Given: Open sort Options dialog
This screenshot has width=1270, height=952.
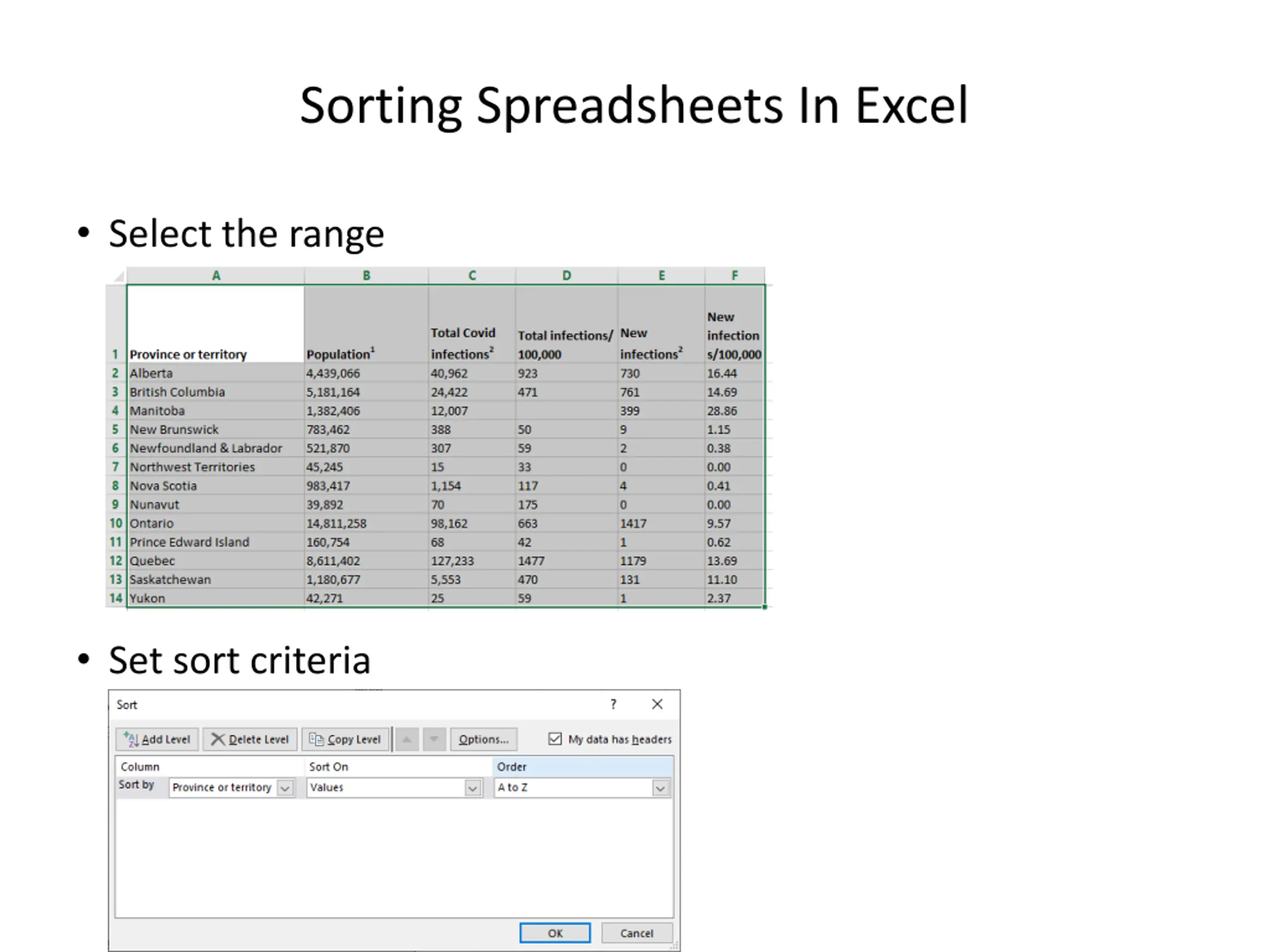Looking at the screenshot, I should (x=483, y=739).
